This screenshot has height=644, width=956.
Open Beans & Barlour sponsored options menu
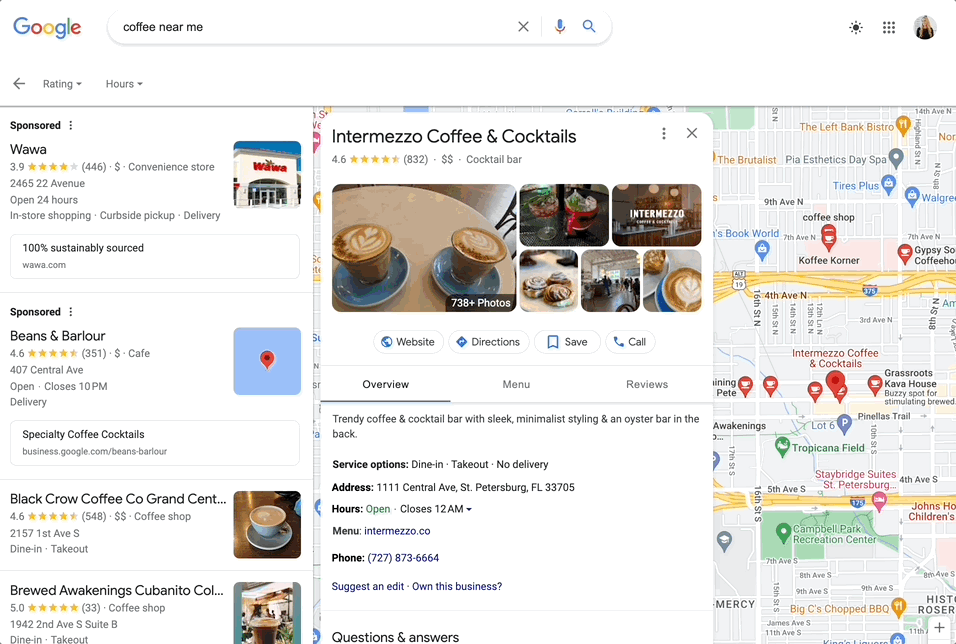click(x=71, y=312)
